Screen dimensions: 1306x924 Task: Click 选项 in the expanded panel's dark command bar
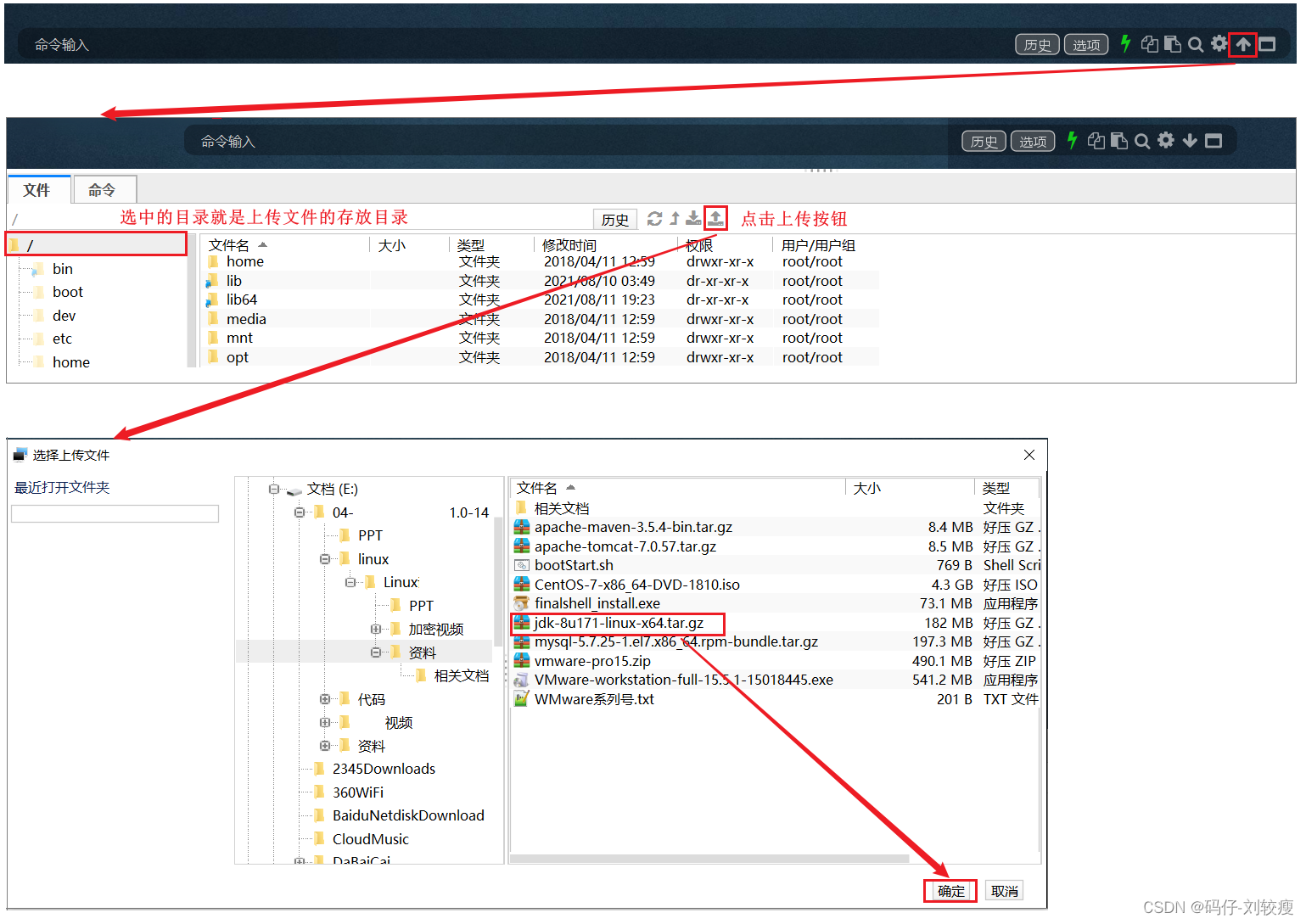pyautogui.click(x=1033, y=142)
